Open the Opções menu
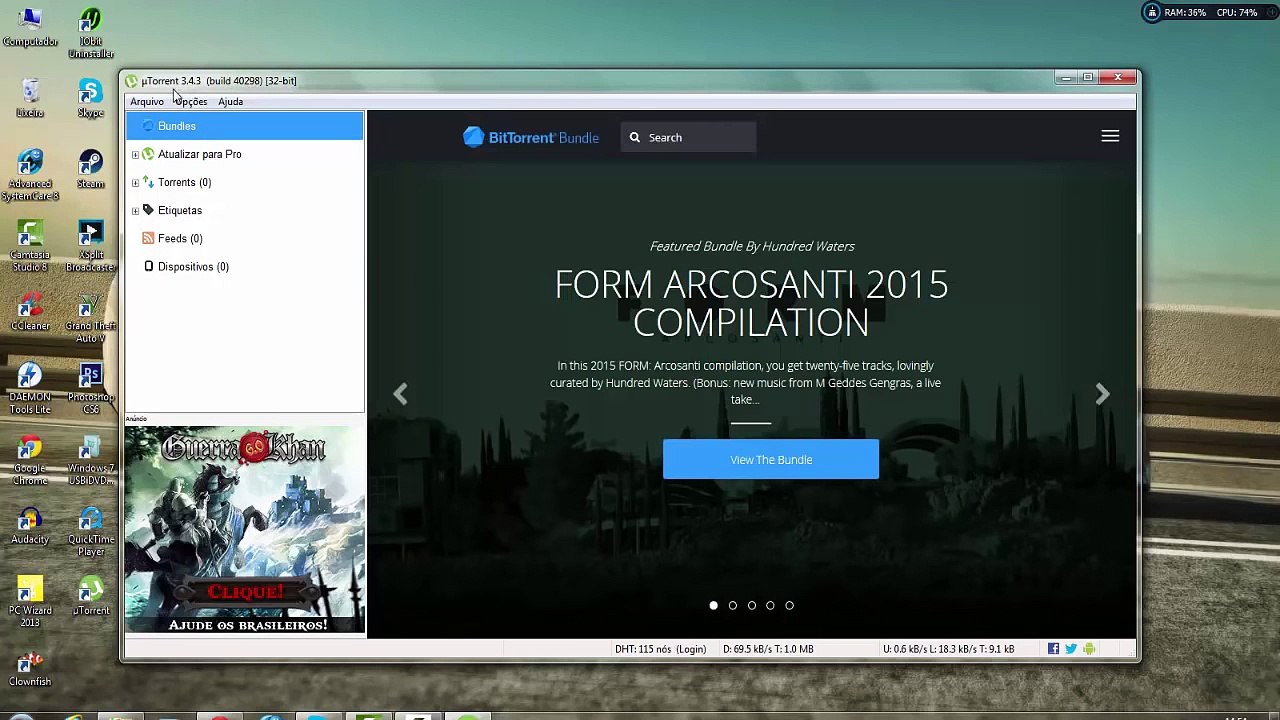Screen dimensions: 1280x720 point(190,101)
